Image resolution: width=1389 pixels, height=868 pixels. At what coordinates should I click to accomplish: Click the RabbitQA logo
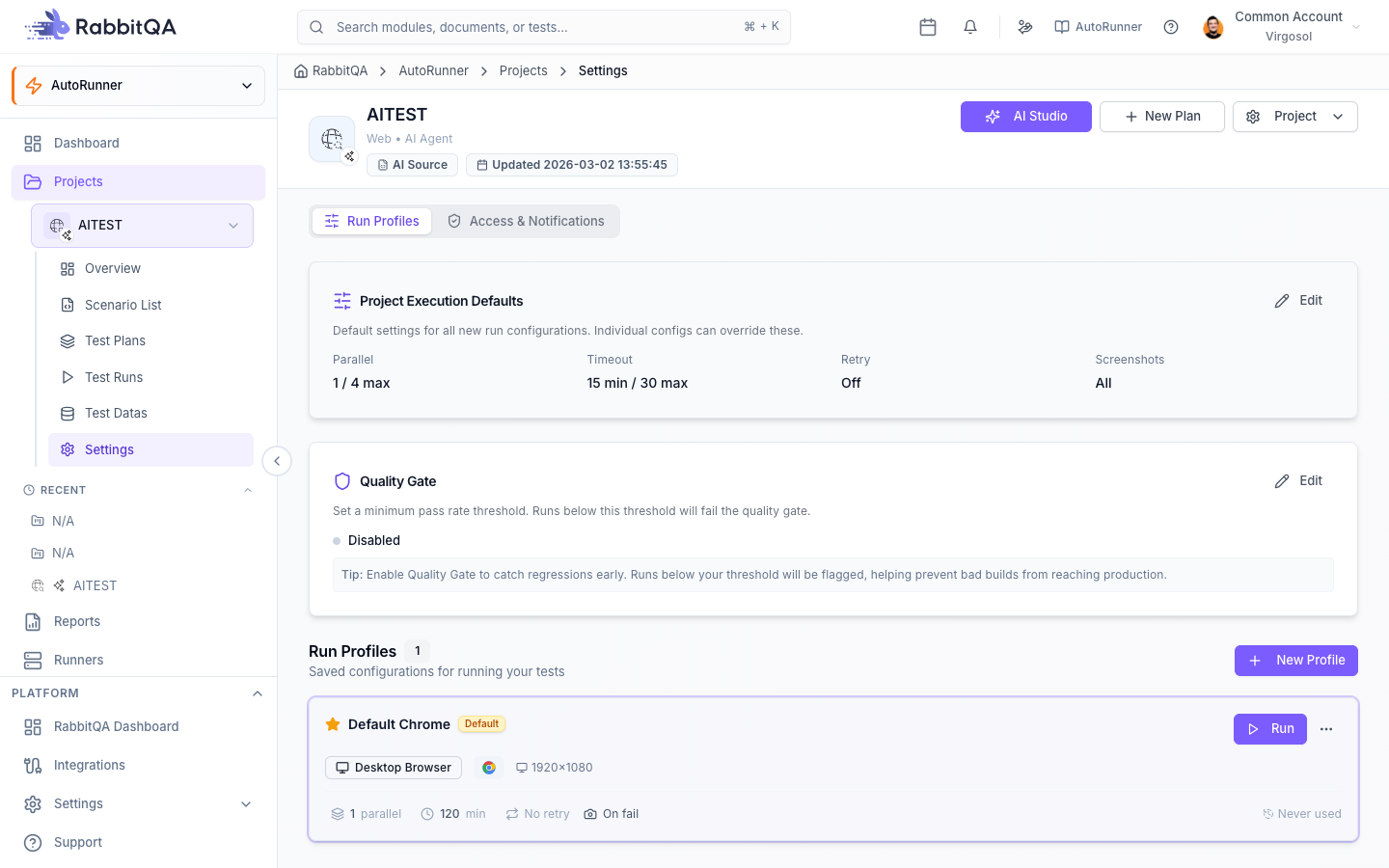coord(100,26)
